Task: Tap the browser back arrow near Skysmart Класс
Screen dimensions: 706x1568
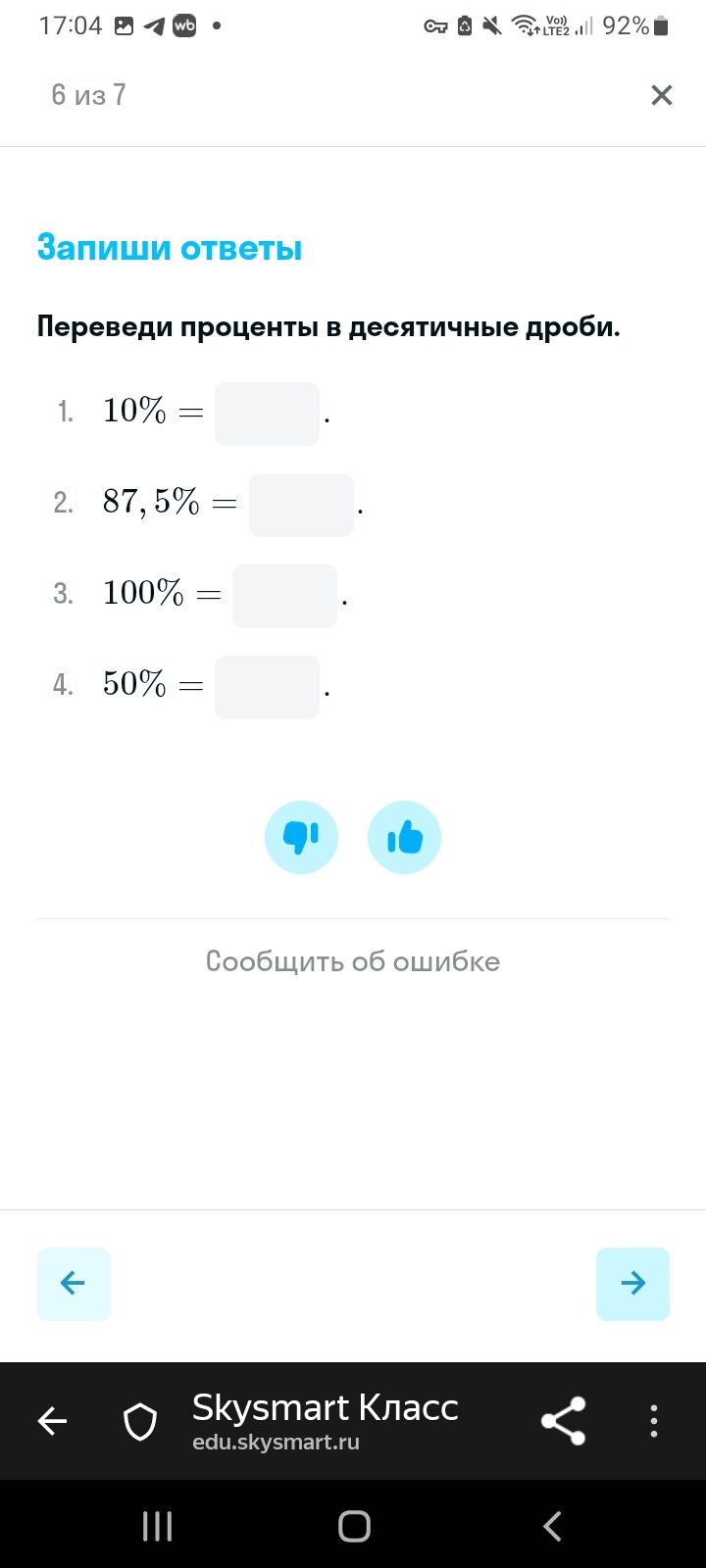Action: 52,1421
